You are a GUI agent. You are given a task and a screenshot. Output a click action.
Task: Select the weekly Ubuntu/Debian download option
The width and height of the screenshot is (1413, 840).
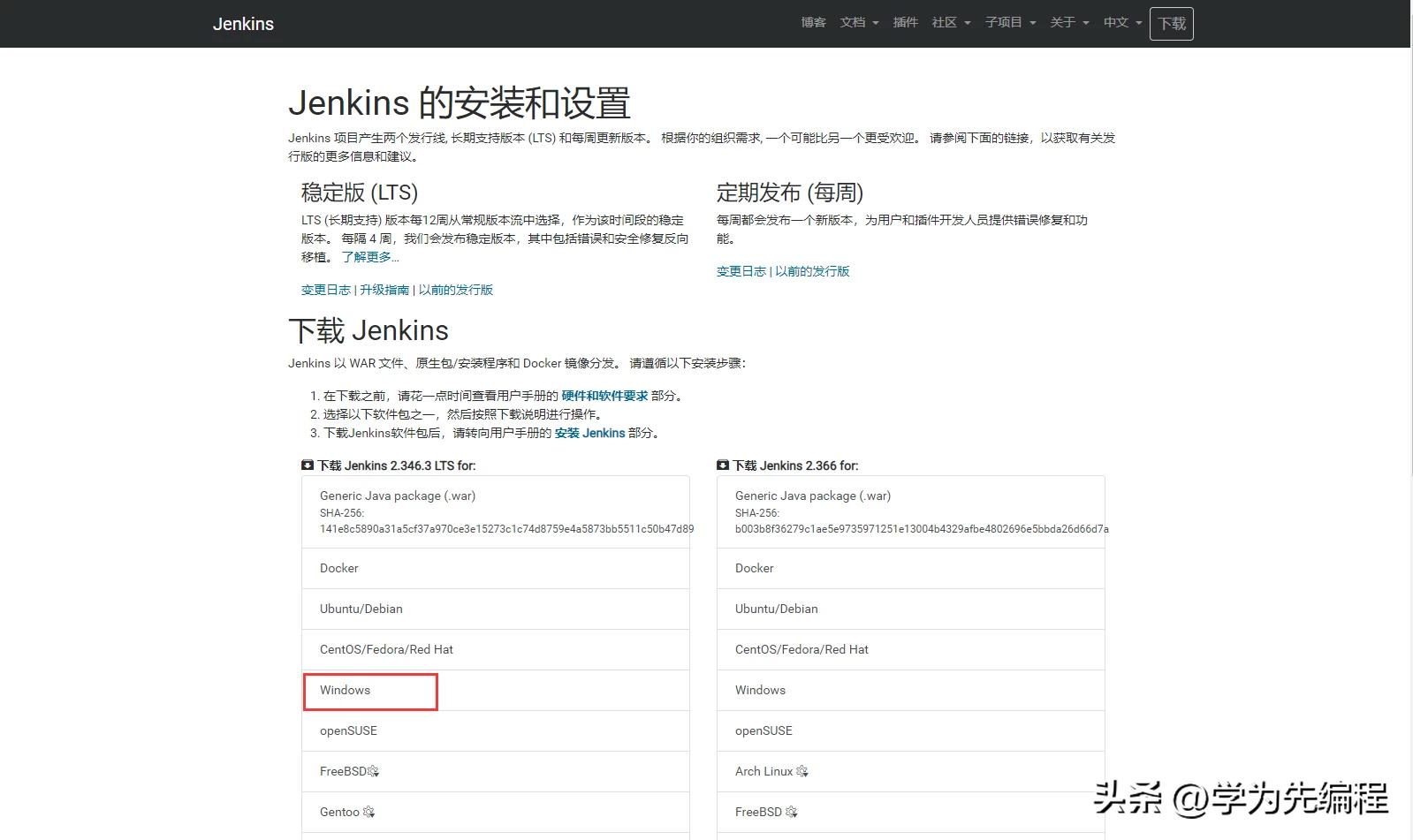click(910, 609)
